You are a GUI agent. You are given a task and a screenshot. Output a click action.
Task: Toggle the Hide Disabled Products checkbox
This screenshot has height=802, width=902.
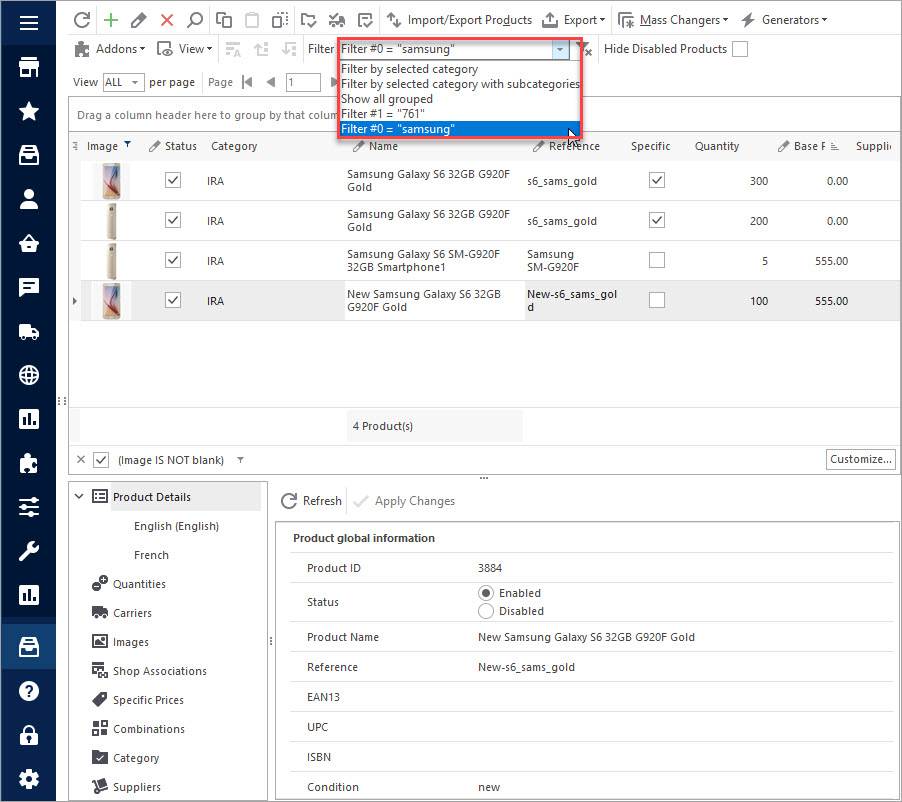click(740, 49)
